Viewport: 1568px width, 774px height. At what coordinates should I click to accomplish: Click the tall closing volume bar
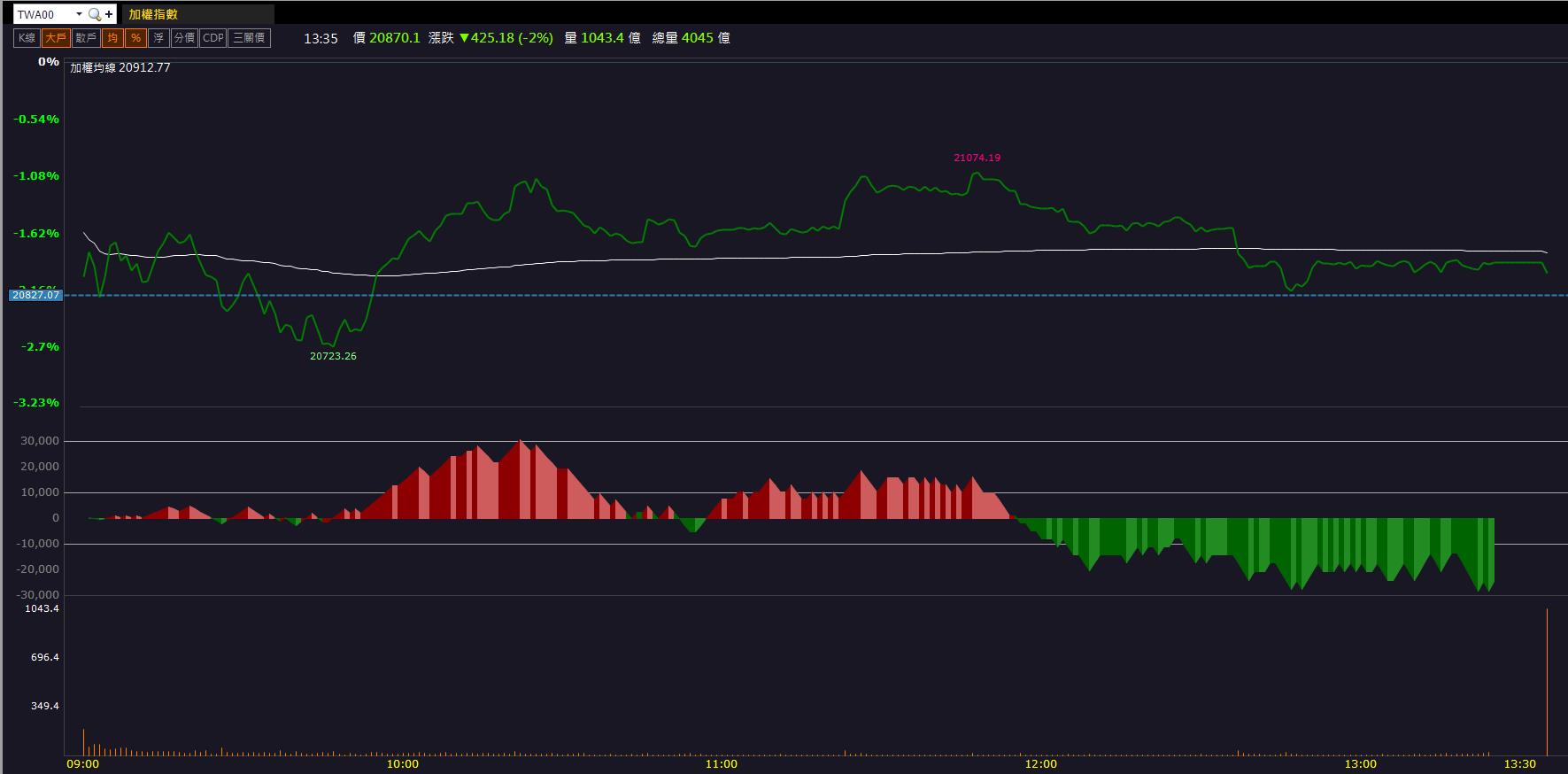tap(1547, 681)
